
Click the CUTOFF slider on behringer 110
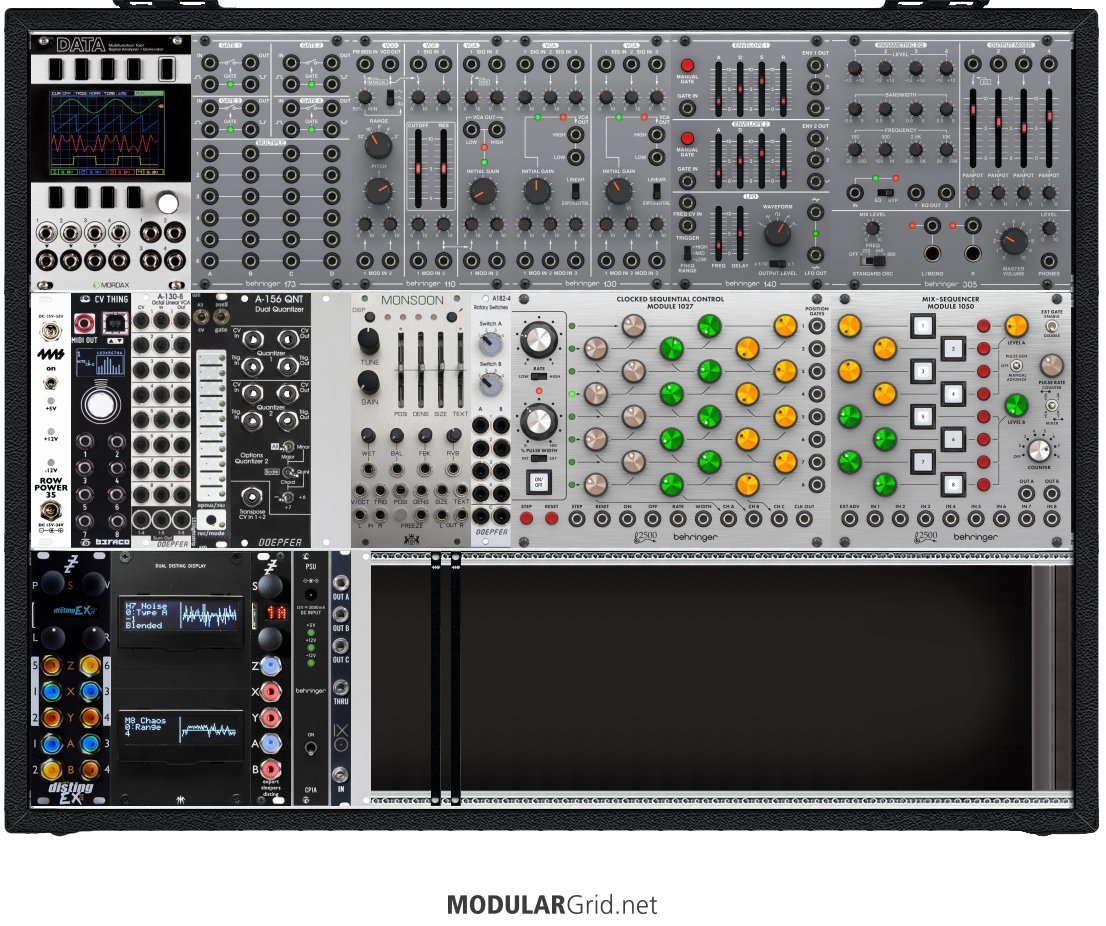(x=418, y=168)
